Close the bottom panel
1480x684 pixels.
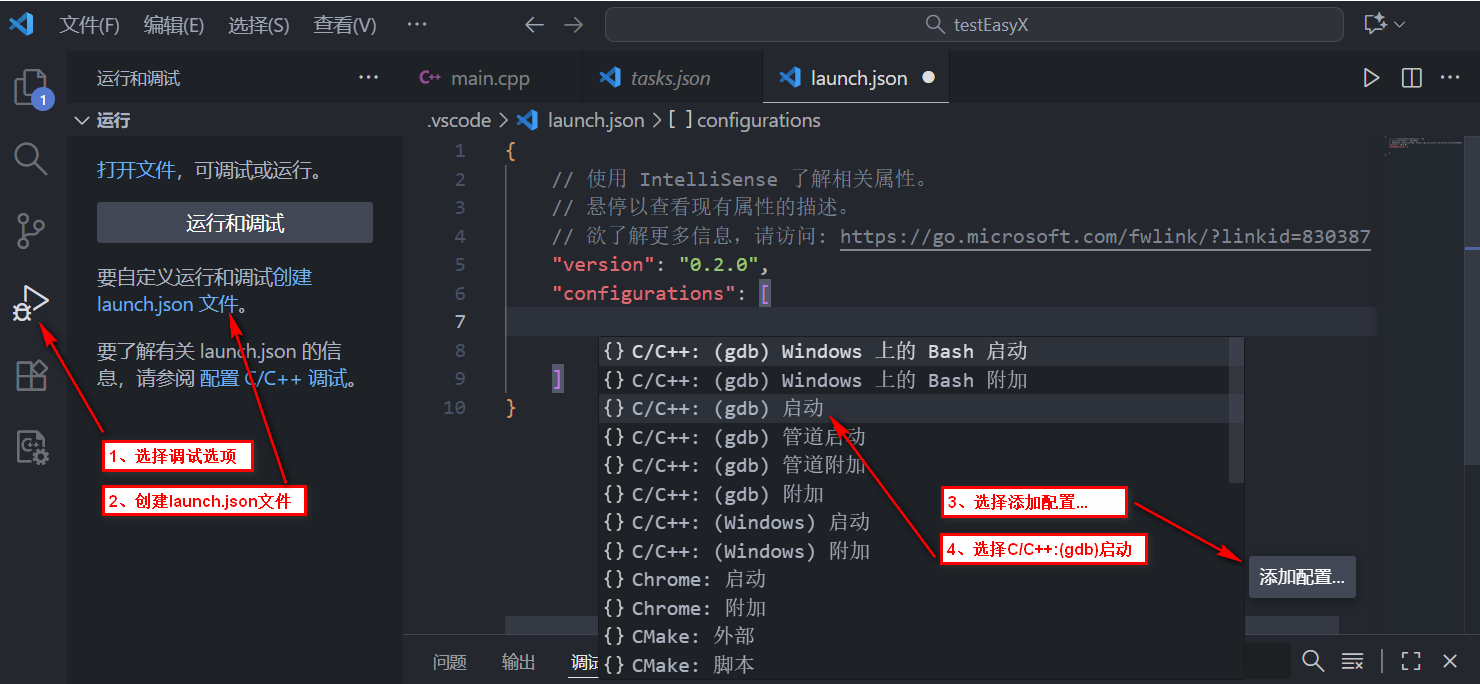tap(1450, 660)
